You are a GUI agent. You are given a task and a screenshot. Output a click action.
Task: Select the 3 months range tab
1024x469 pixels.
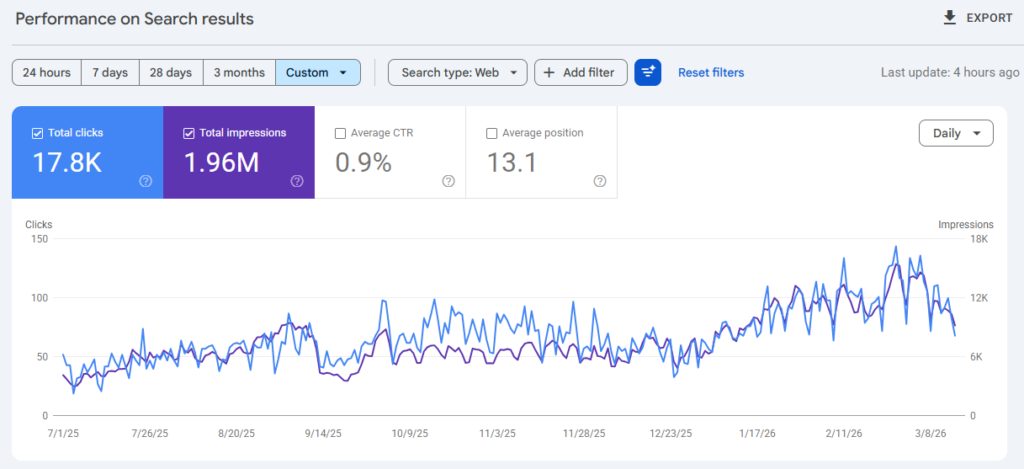[x=239, y=73]
